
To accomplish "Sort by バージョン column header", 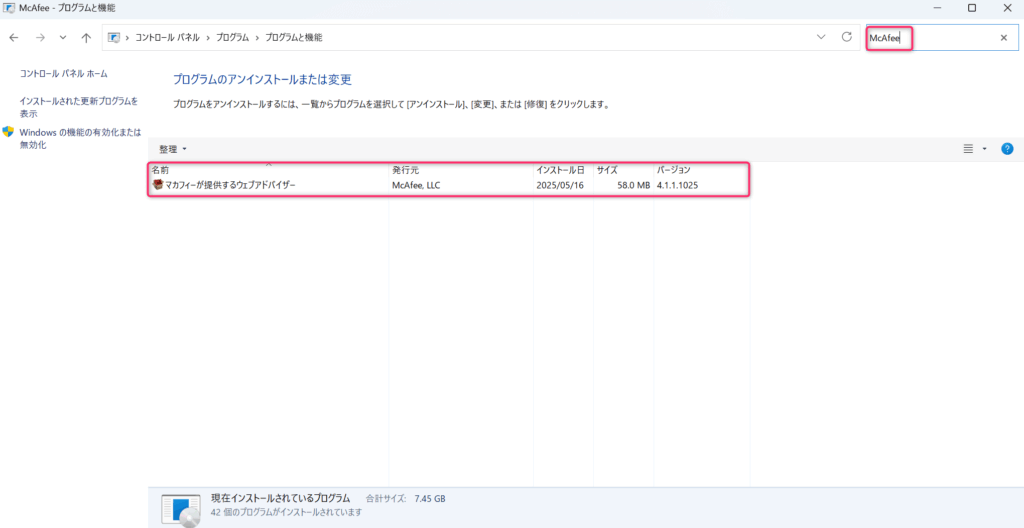I will pos(701,170).
